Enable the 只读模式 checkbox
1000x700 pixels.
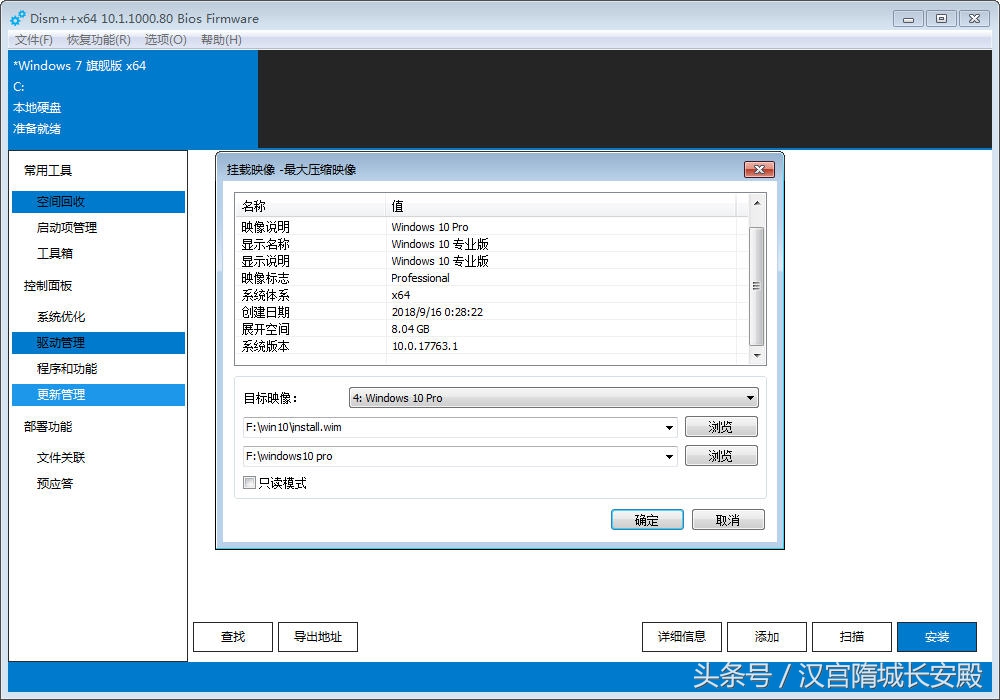[x=249, y=483]
